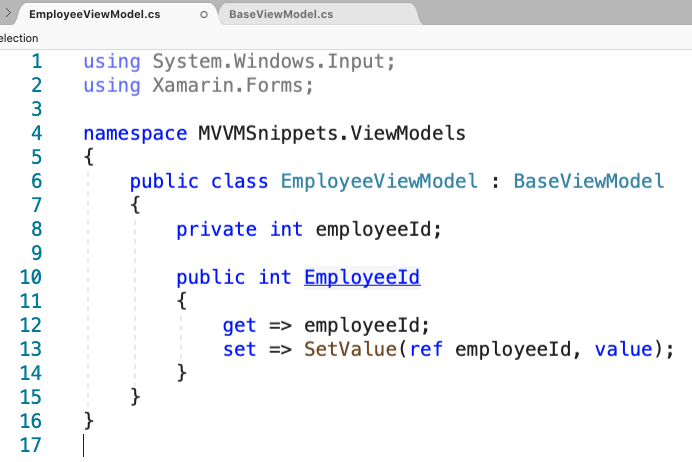Image resolution: width=692 pixels, height=462 pixels.
Task: Click the class keyword on line 6
Action: pyautogui.click(x=239, y=181)
